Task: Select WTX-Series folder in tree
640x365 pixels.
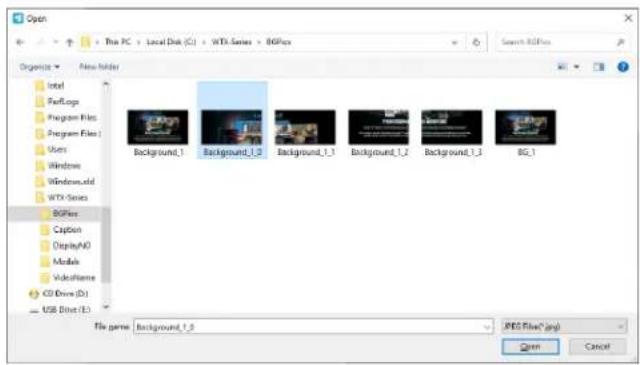Action: pyautogui.click(x=62, y=198)
